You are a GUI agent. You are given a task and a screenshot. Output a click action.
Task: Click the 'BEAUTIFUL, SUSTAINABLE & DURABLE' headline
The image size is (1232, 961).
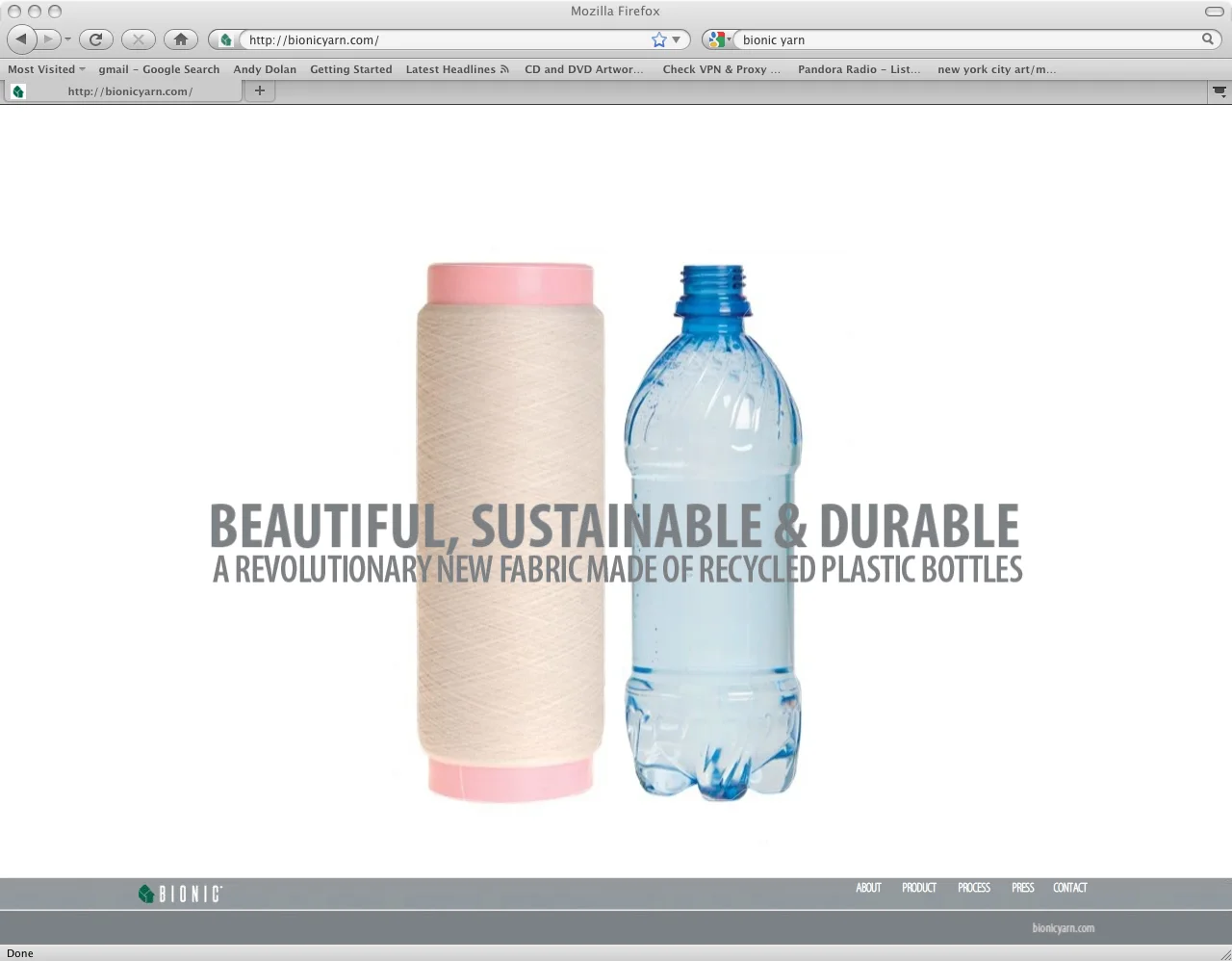pyautogui.click(x=614, y=525)
